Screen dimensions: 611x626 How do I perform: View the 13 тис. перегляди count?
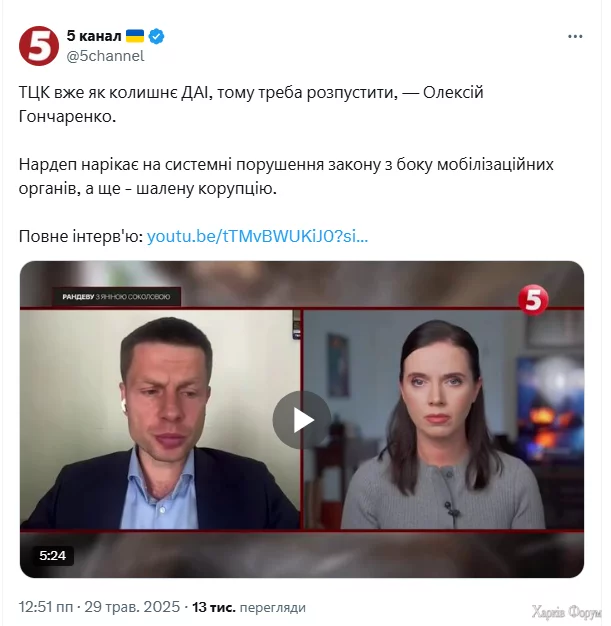(249, 607)
